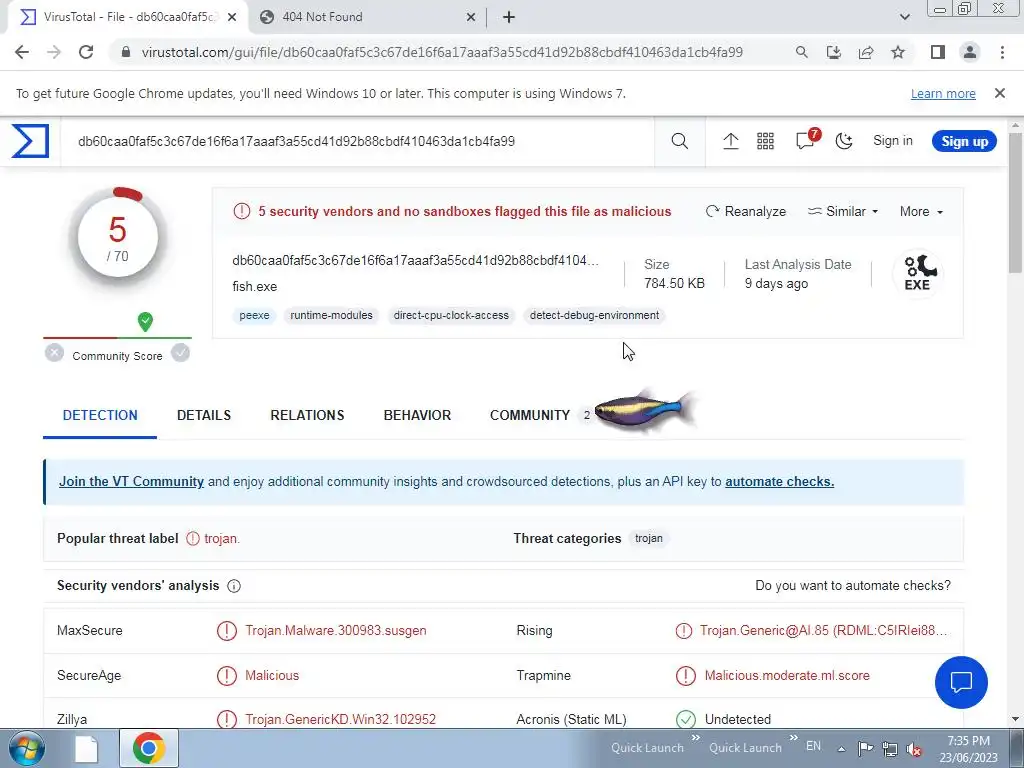Click the peexe tag
The image size is (1024, 768).
click(254, 315)
